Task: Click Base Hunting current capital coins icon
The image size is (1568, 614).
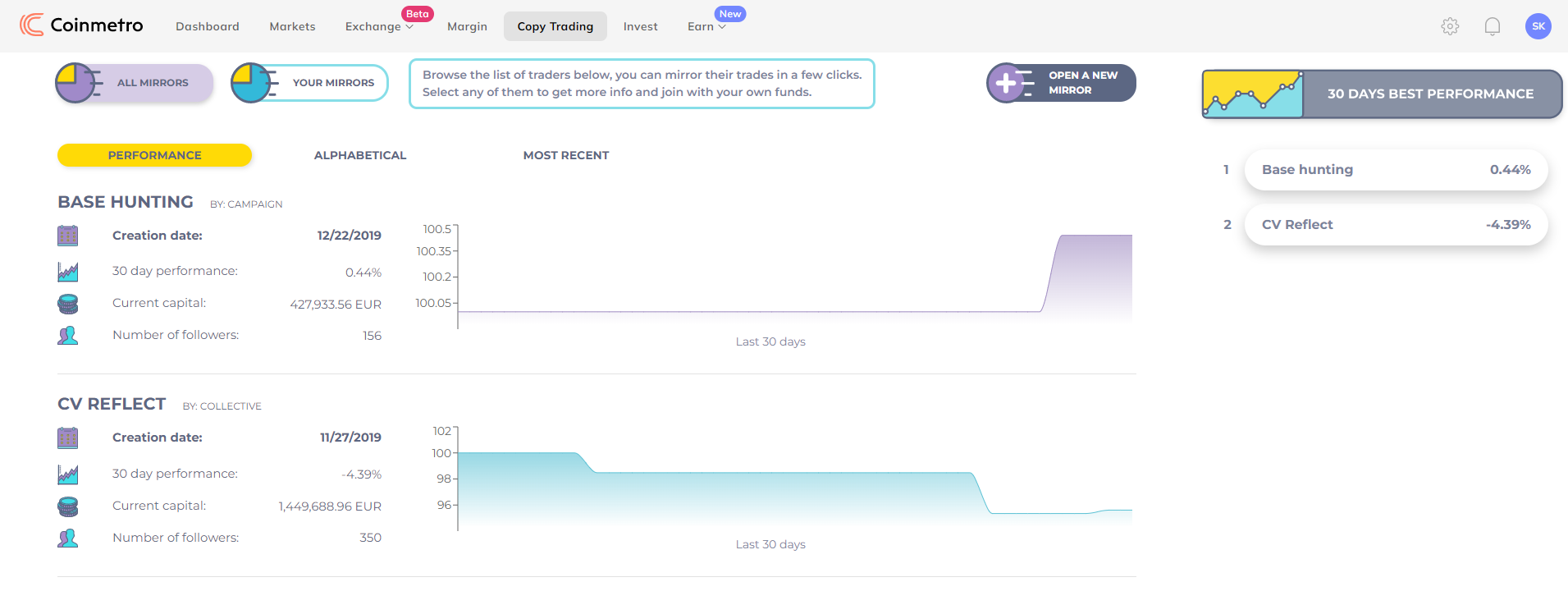Action: 68,304
